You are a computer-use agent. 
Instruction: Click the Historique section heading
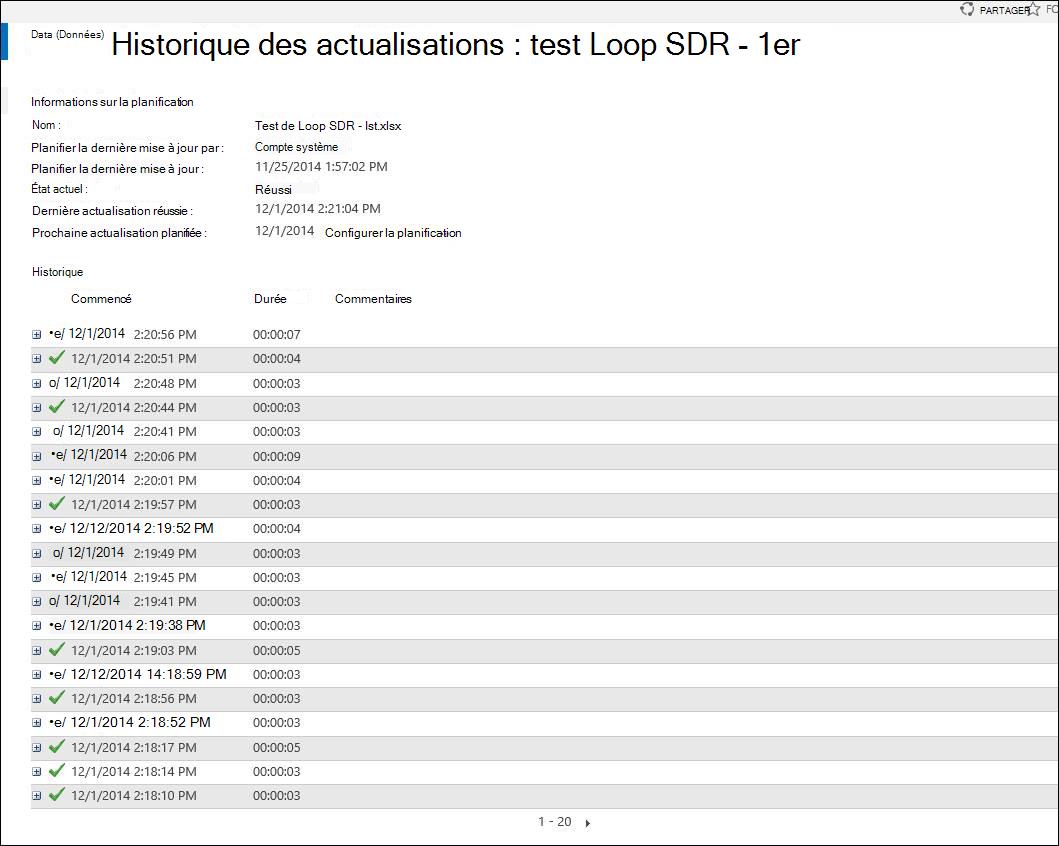[x=57, y=271]
